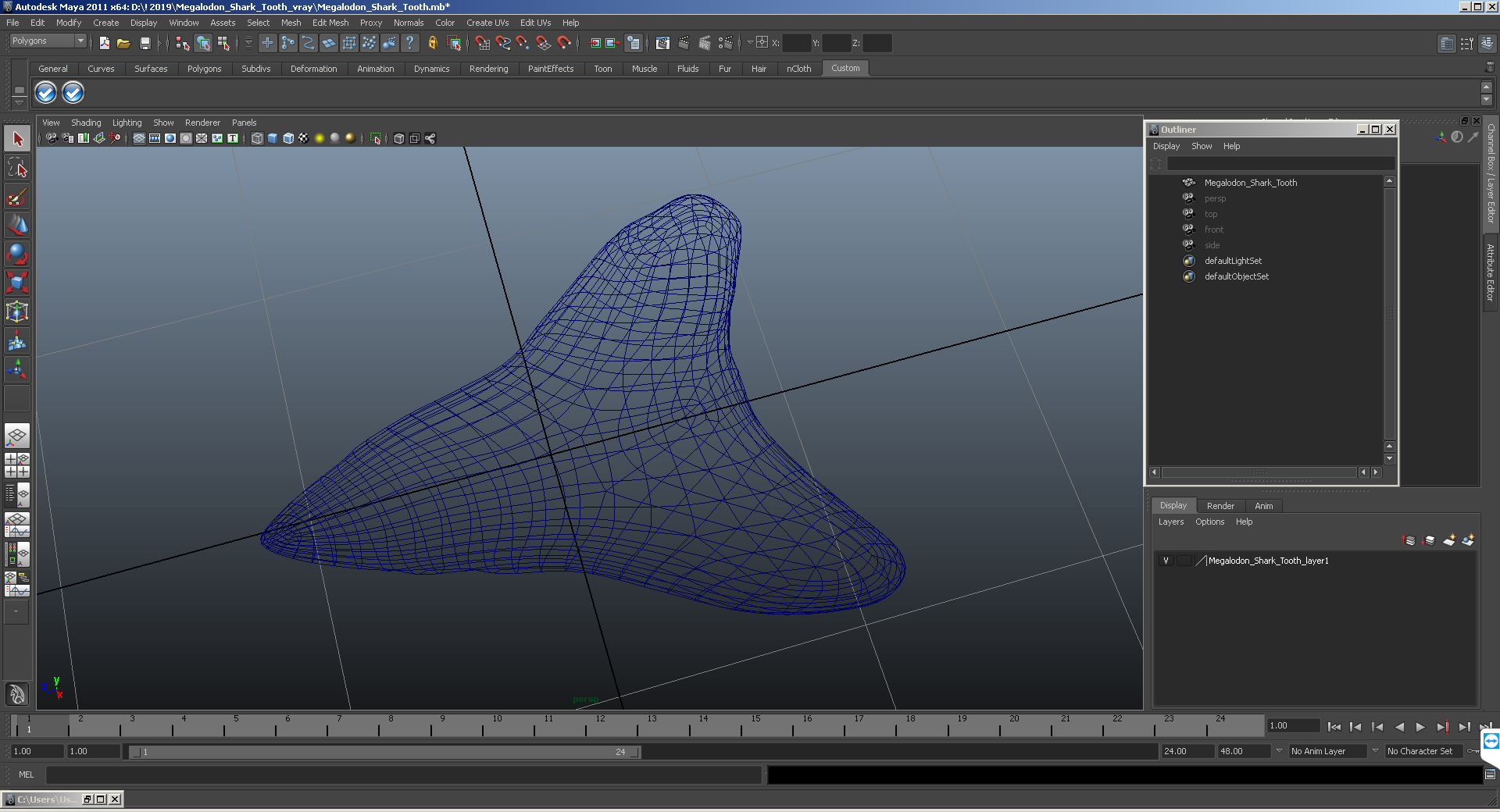Switch to four view layout
Viewport: 1500px width, 812px height.
coord(17,465)
